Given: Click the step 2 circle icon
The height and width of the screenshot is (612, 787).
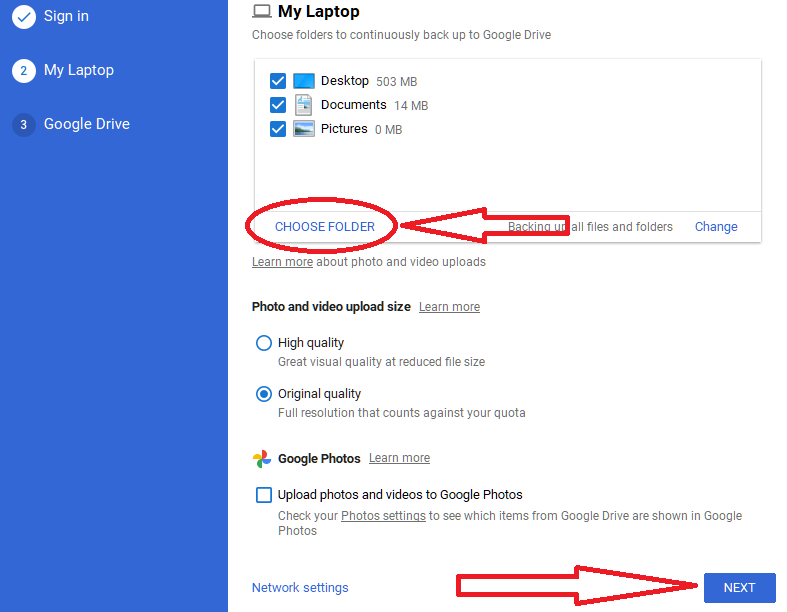Looking at the screenshot, I should click(x=24, y=71).
